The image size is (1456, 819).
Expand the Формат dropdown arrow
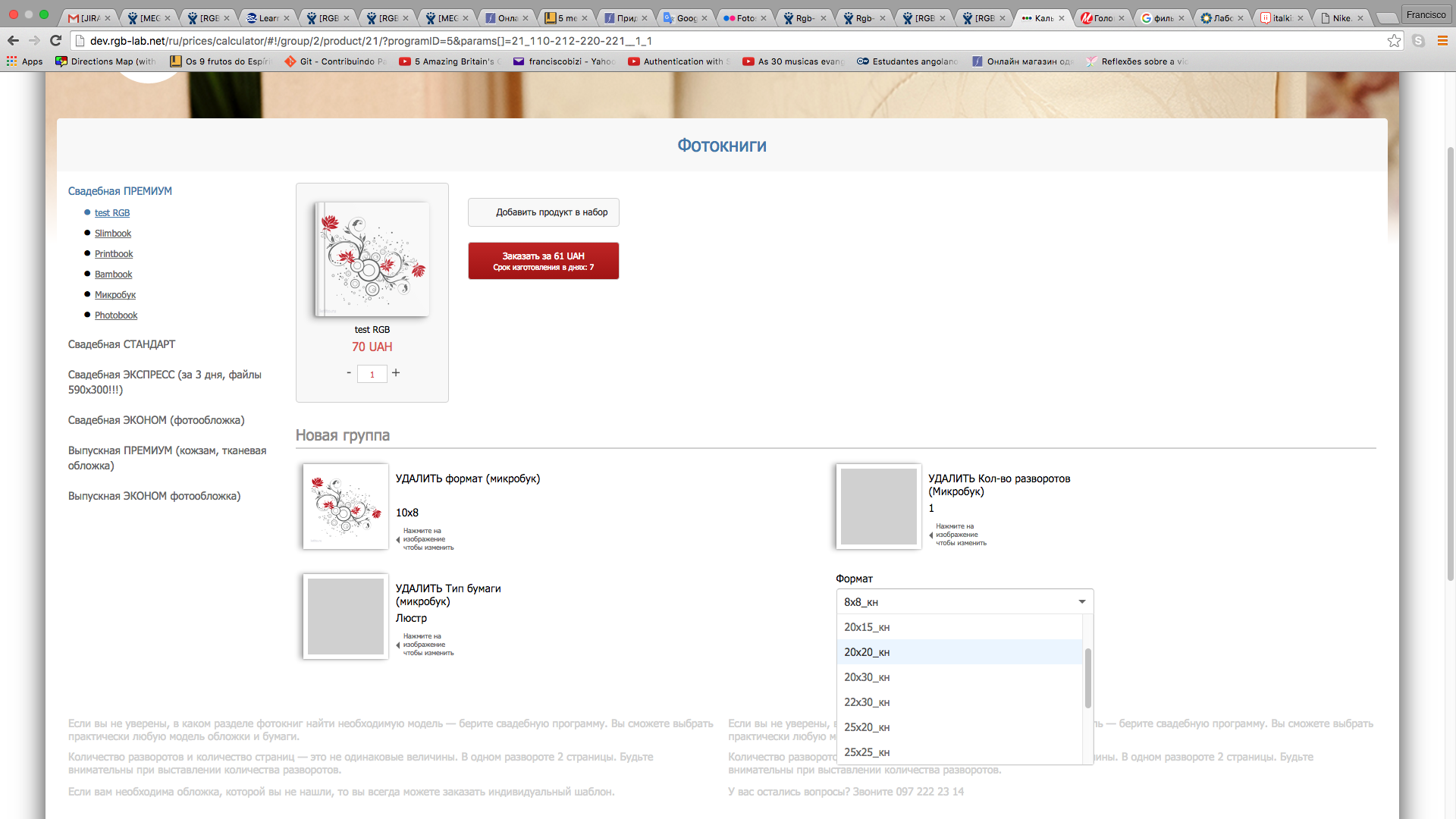click(x=1081, y=602)
